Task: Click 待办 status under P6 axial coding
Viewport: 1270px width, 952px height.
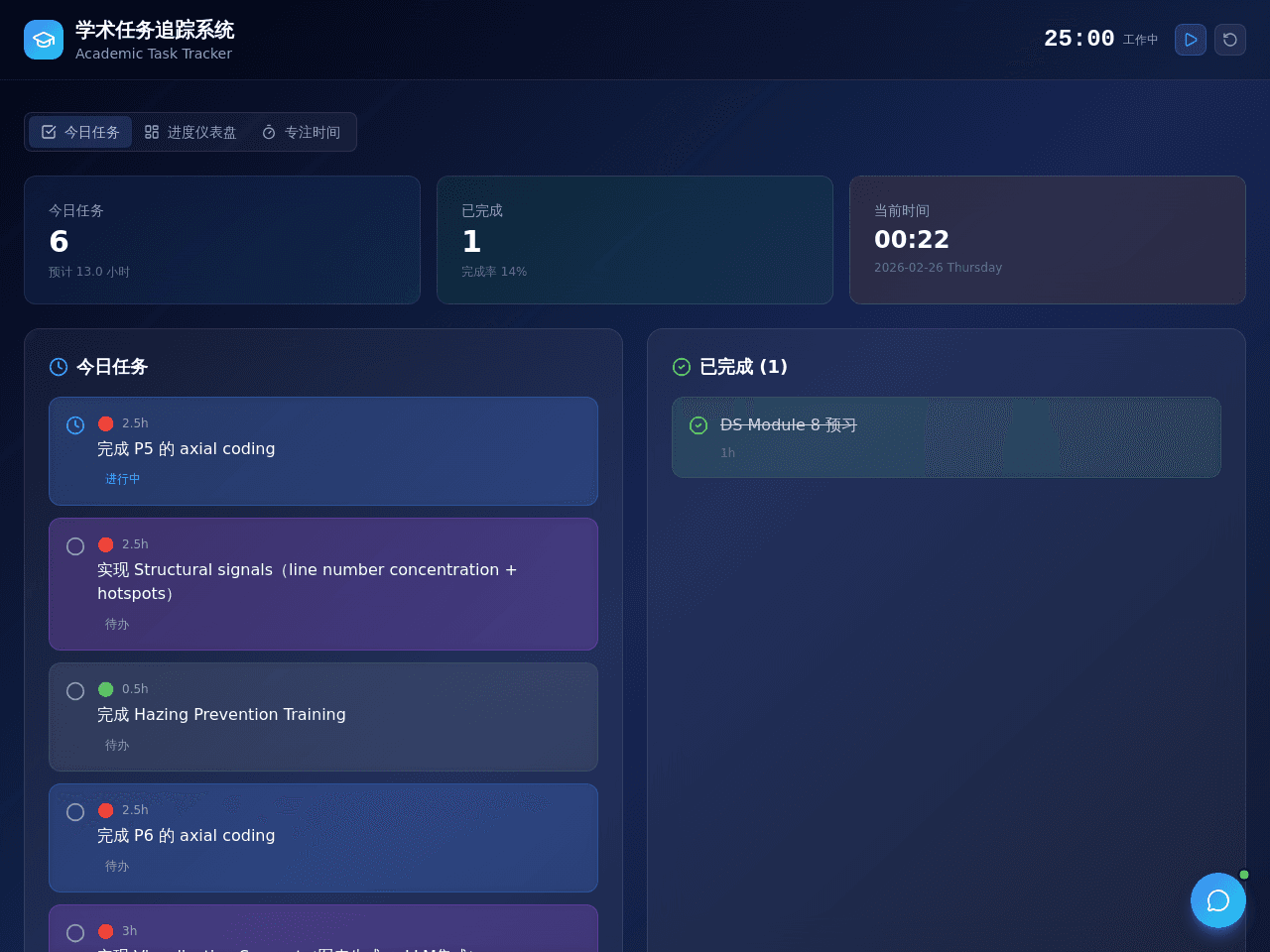Action: (117, 866)
